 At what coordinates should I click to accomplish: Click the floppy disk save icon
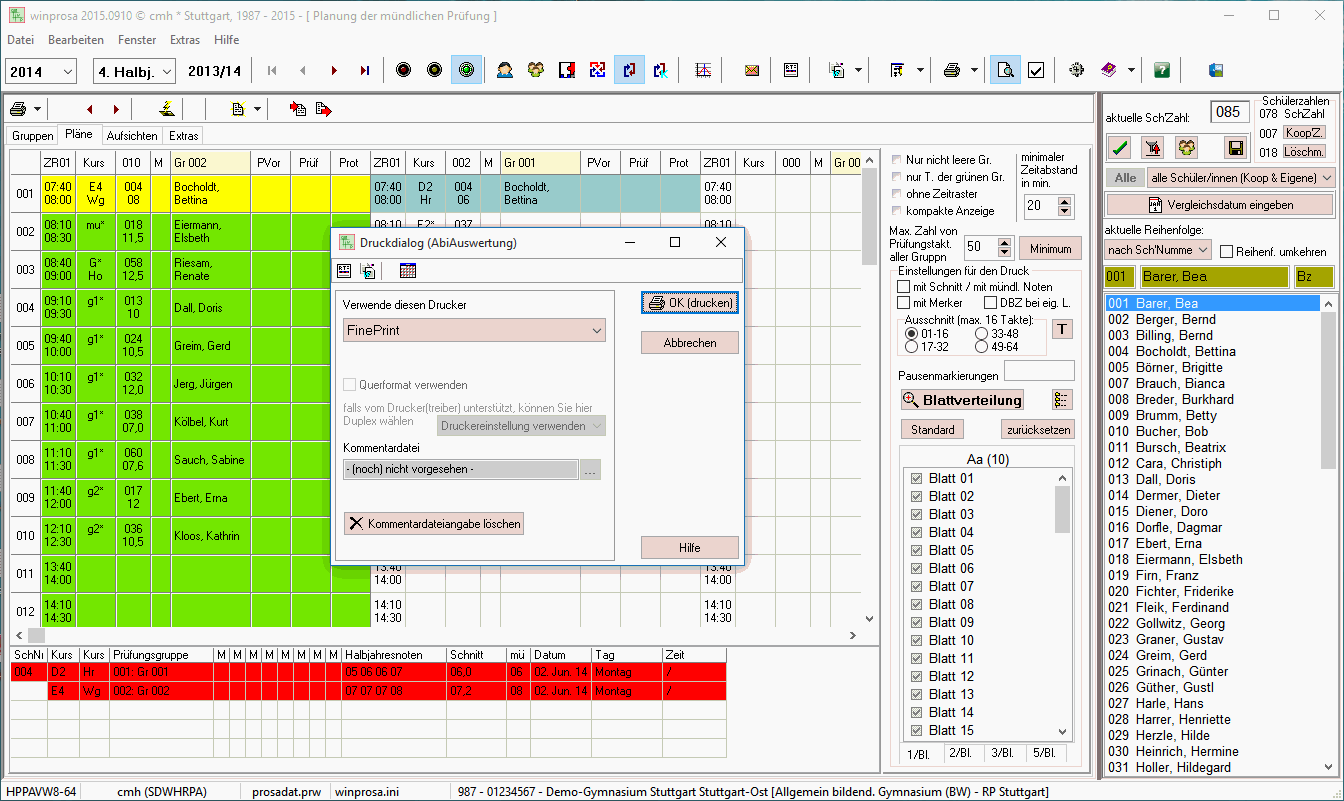tap(1235, 148)
